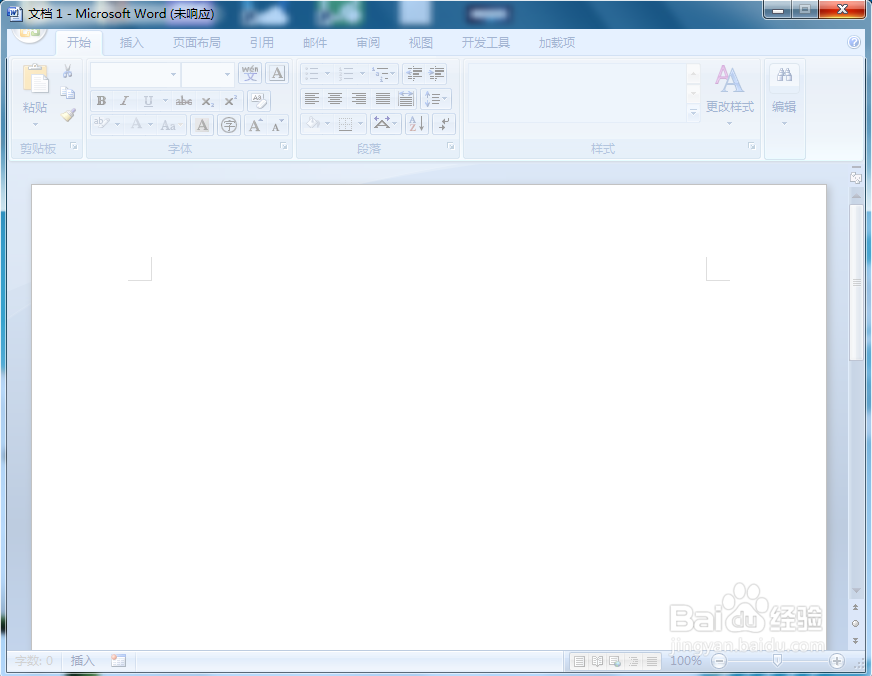The image size is (872, 676).
Task: Switch to the Insert (插入) tab
Action: 132,42
